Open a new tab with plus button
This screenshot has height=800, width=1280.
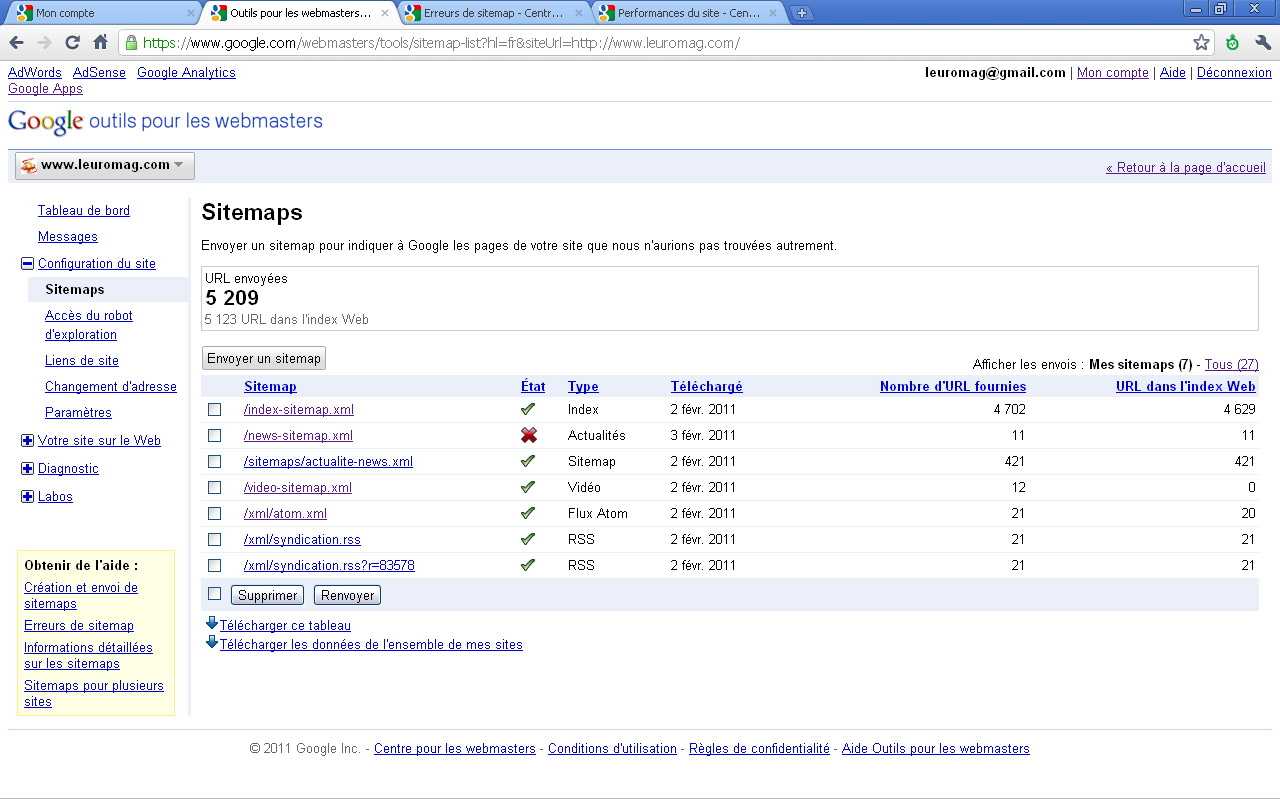tap(801, 13)
